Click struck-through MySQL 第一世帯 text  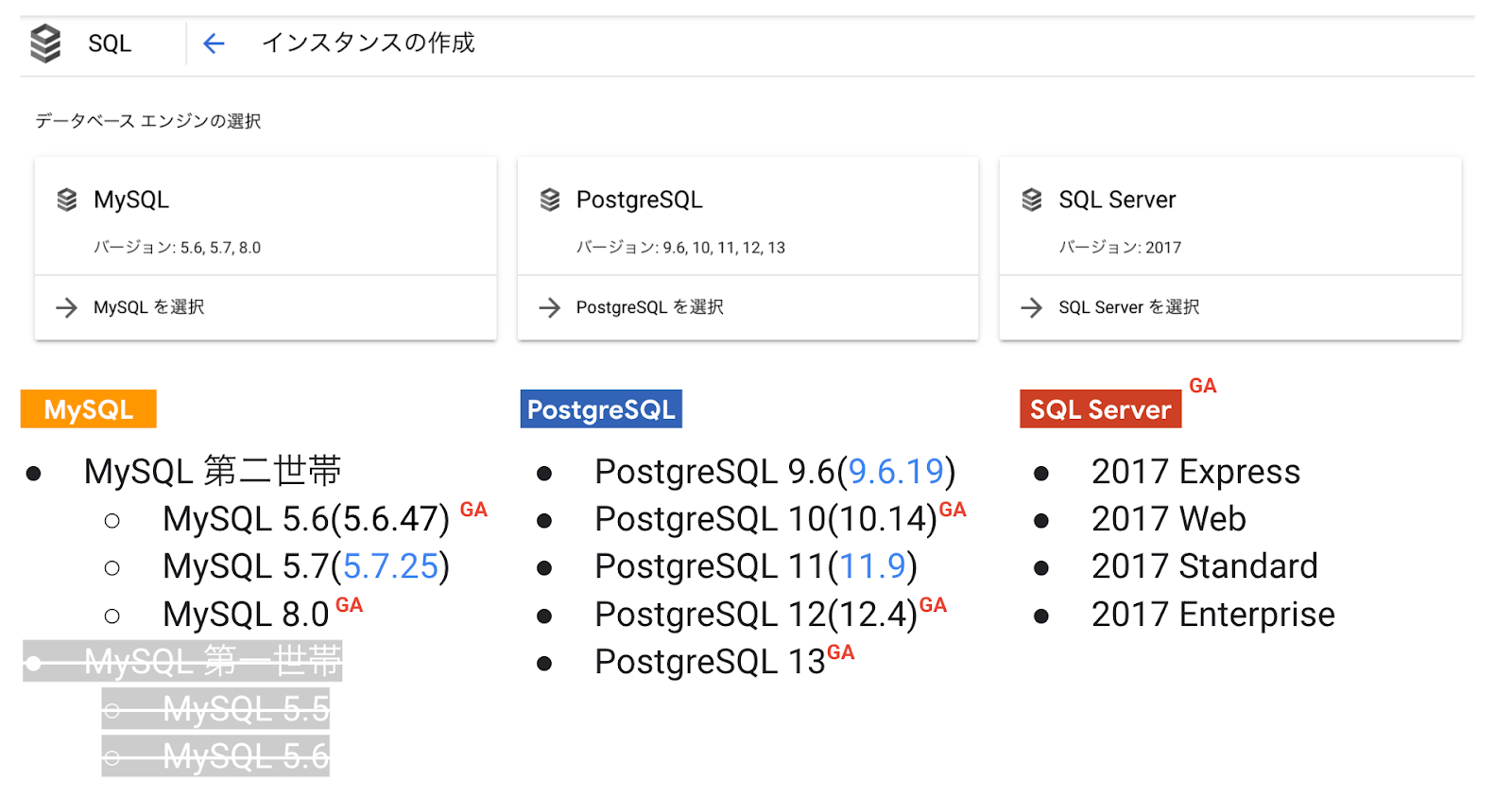tap(213, 661)
